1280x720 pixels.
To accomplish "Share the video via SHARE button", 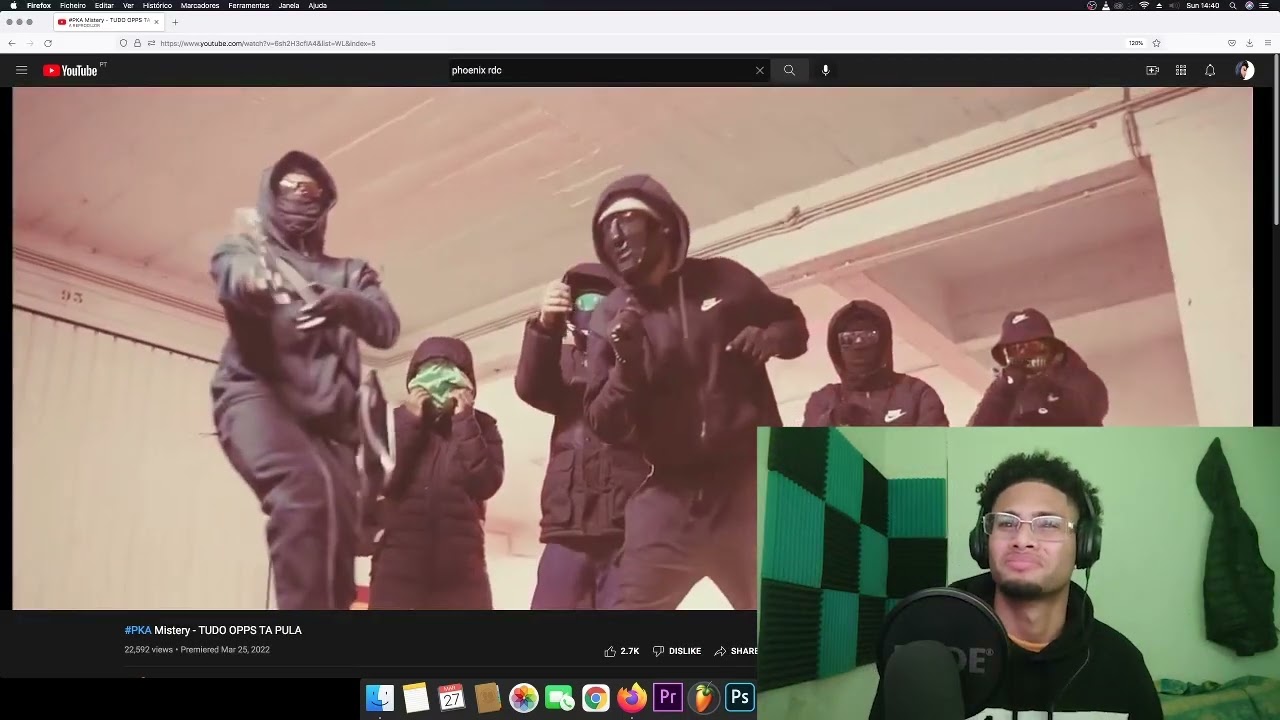I will (736, 651).
